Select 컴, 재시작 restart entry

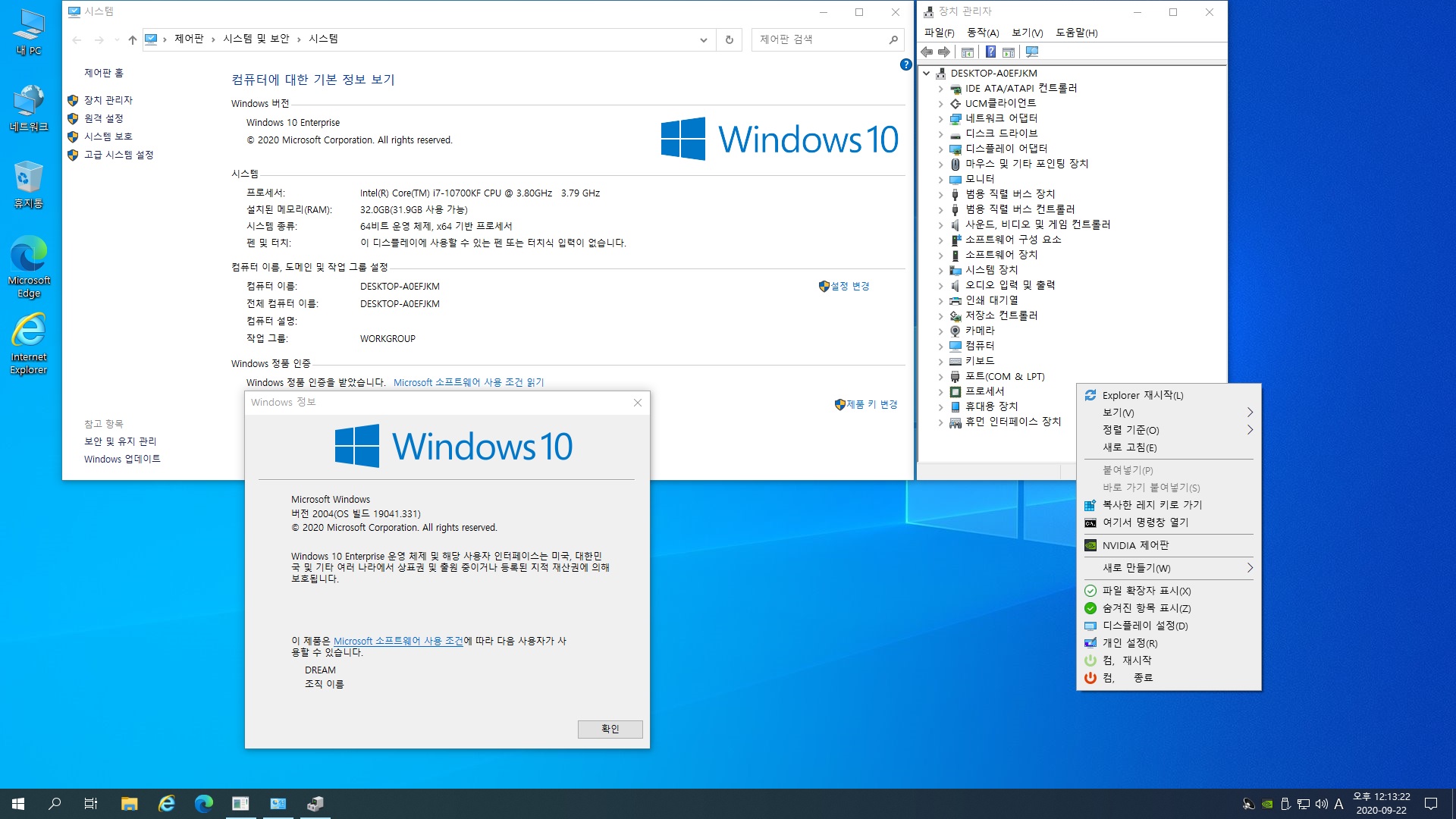pos(1169,661)
